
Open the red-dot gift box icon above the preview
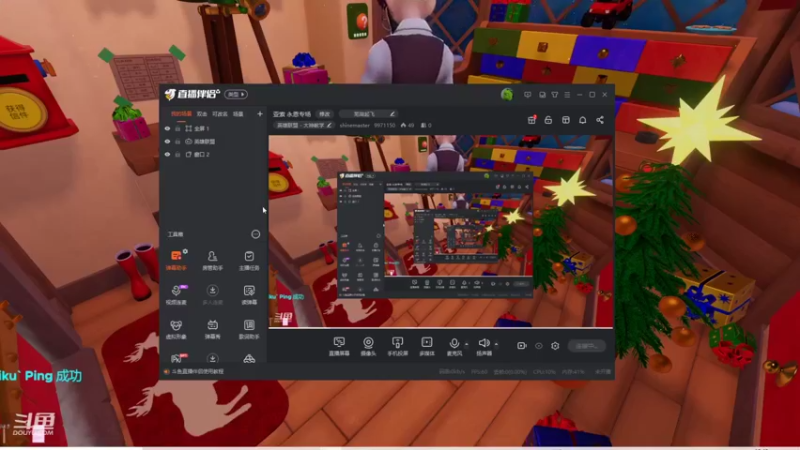pyautogui.click(x=532, y=119)
